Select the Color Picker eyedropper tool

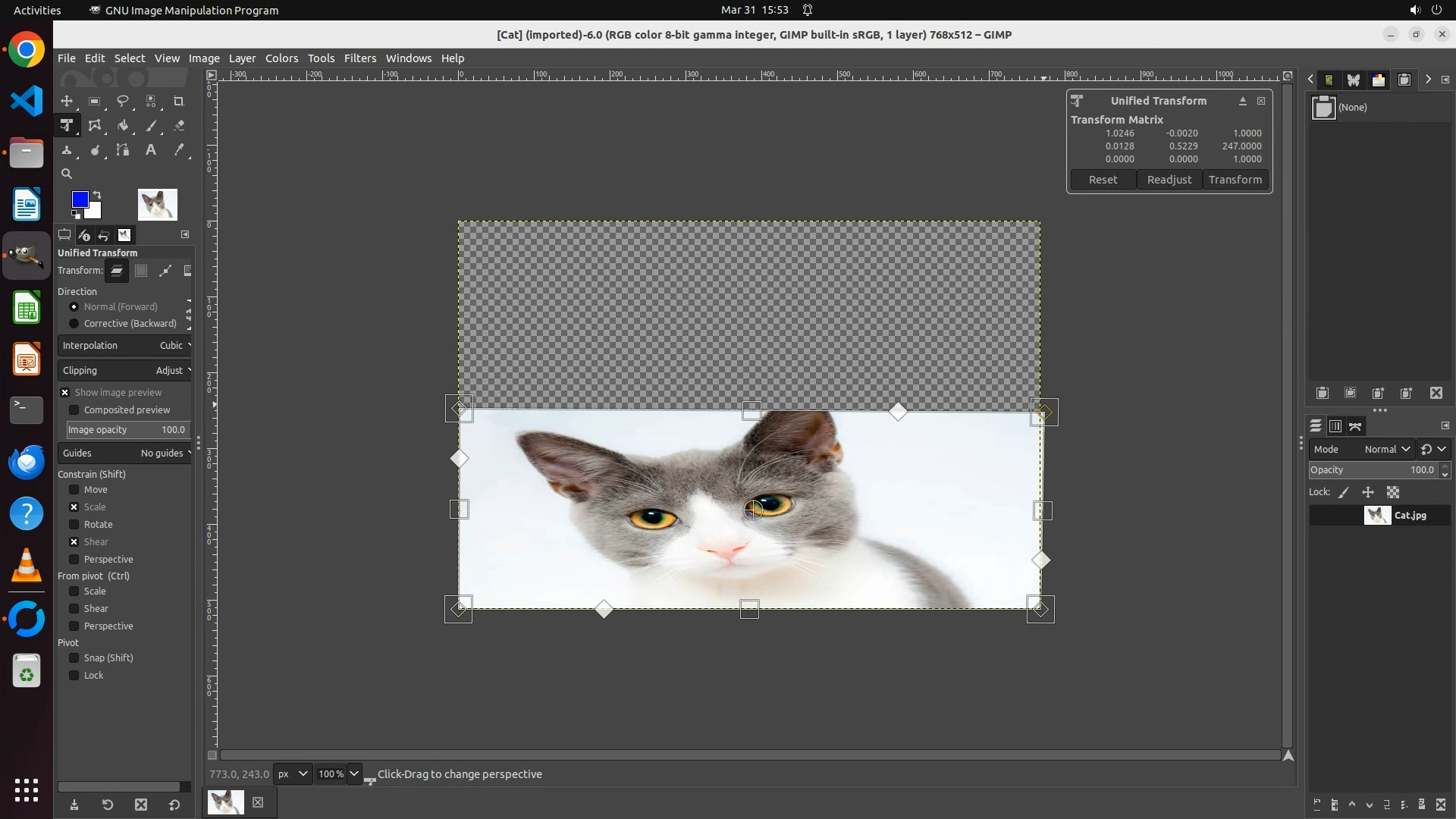pyautogui.click(x=179, y=150)
